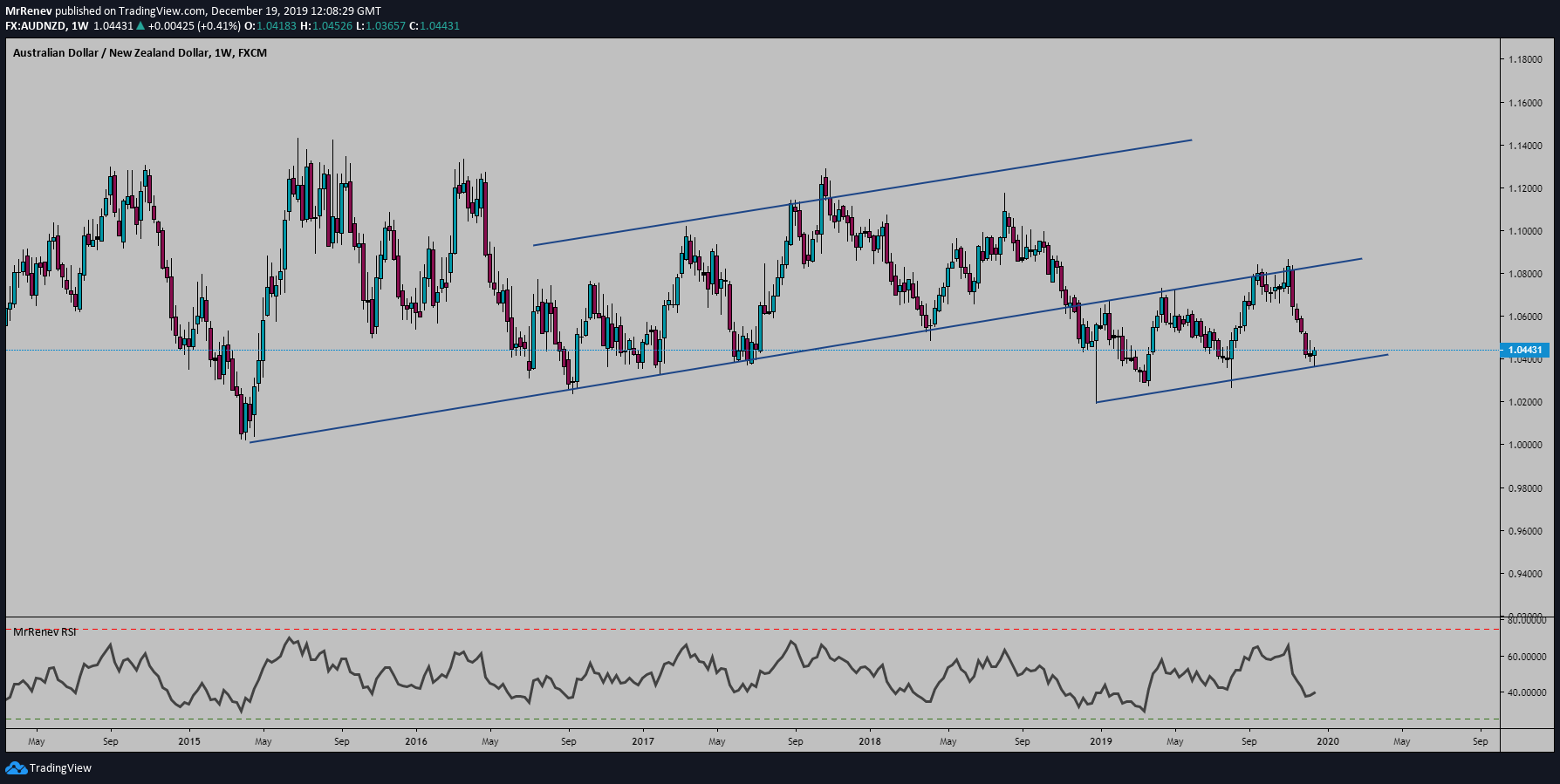Click the green dashed RSI oversold line

pyautogui.click(x=753, y=719)
